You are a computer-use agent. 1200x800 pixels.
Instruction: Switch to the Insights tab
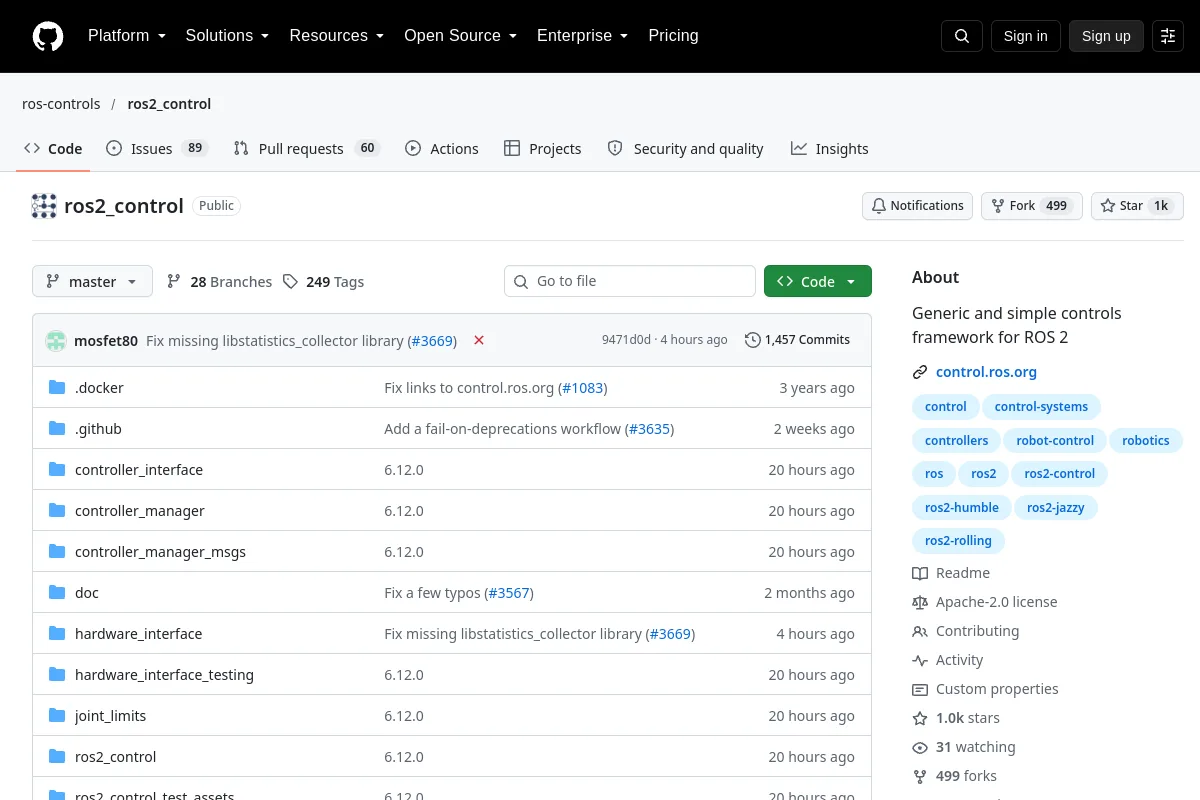[830, 148]
